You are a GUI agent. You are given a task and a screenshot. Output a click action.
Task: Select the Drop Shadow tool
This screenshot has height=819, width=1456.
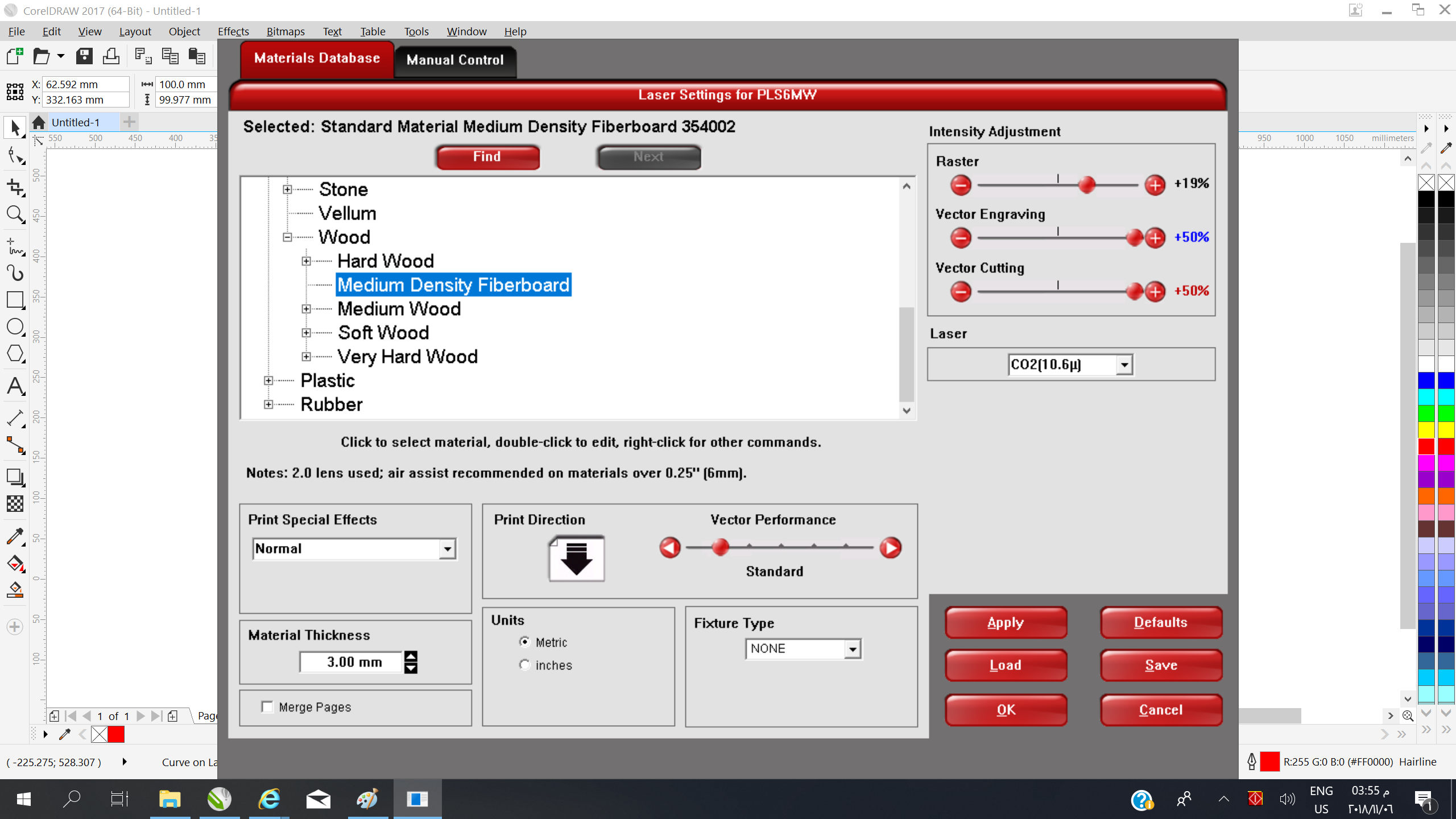(x=15, y=477)
